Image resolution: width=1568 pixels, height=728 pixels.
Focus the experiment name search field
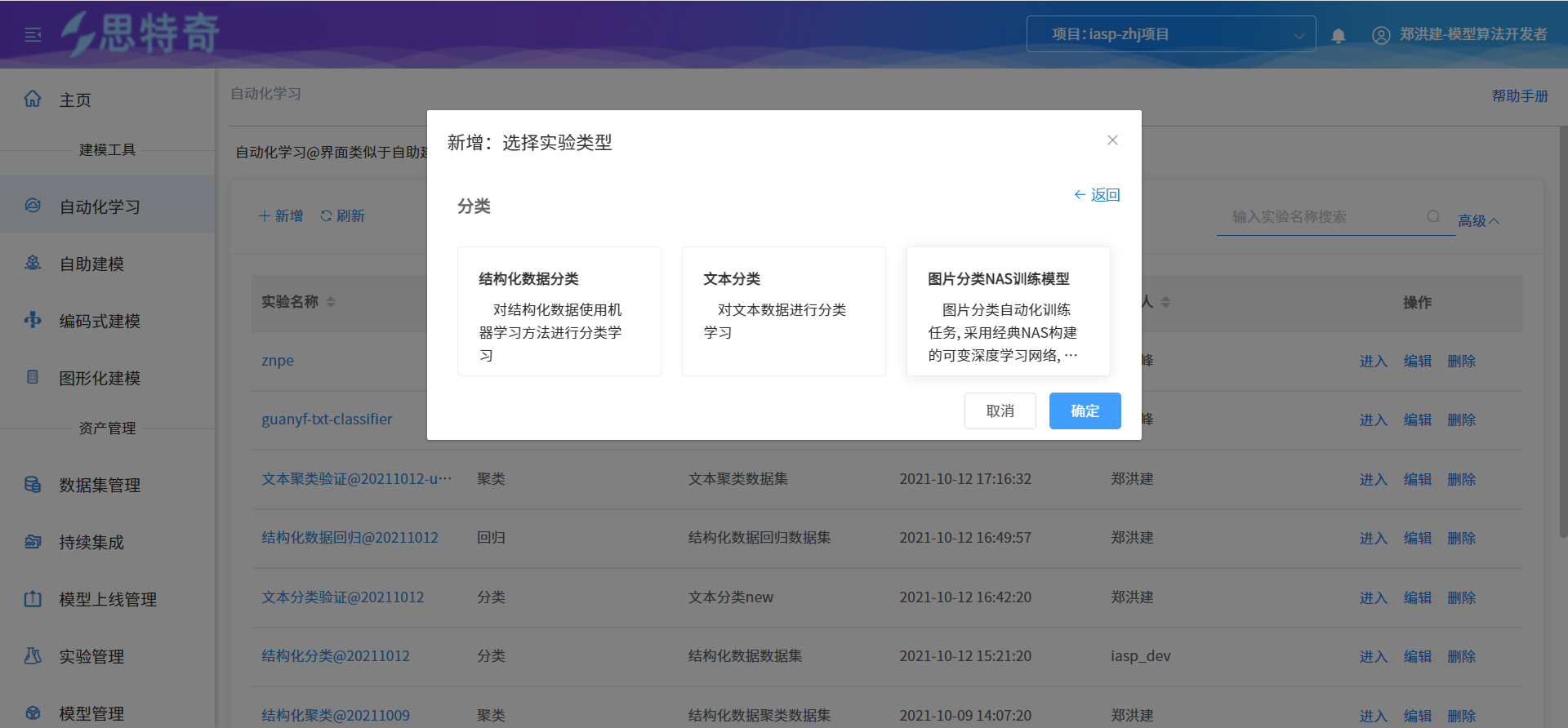click(x=1323, y=217)
